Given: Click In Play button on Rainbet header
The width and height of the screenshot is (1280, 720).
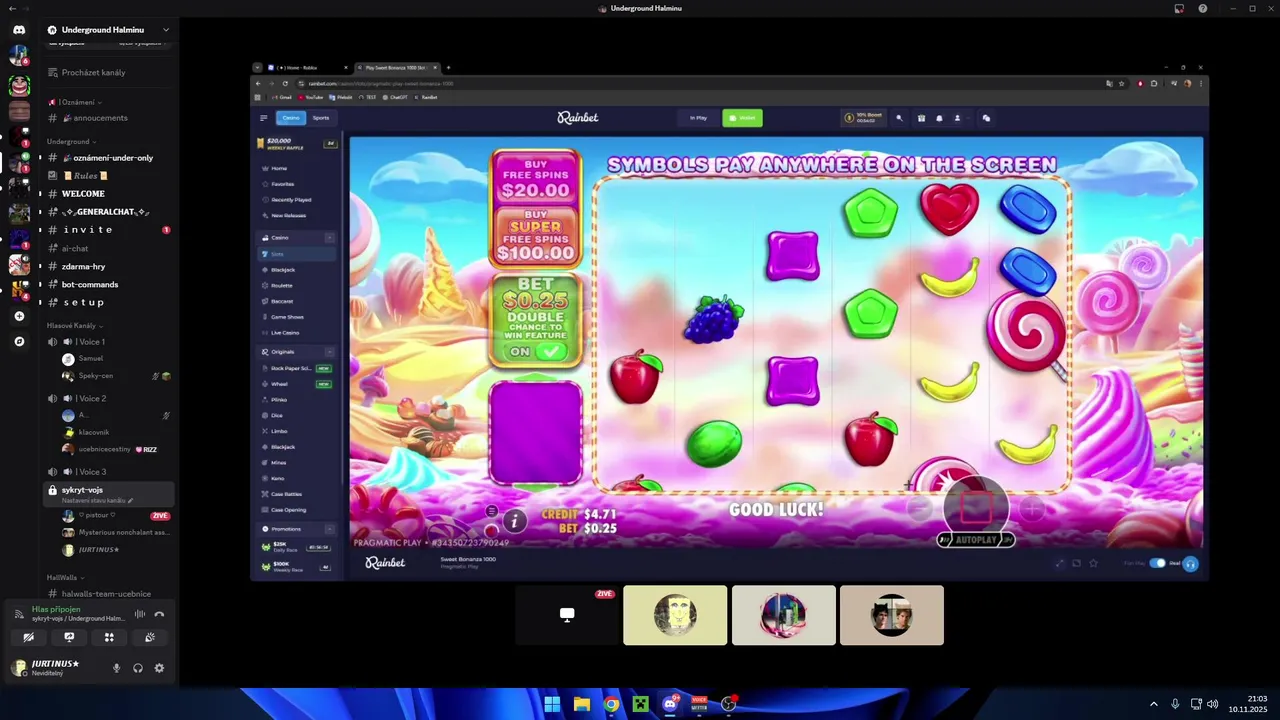Looking at the screenshot, I should point(698,118).
